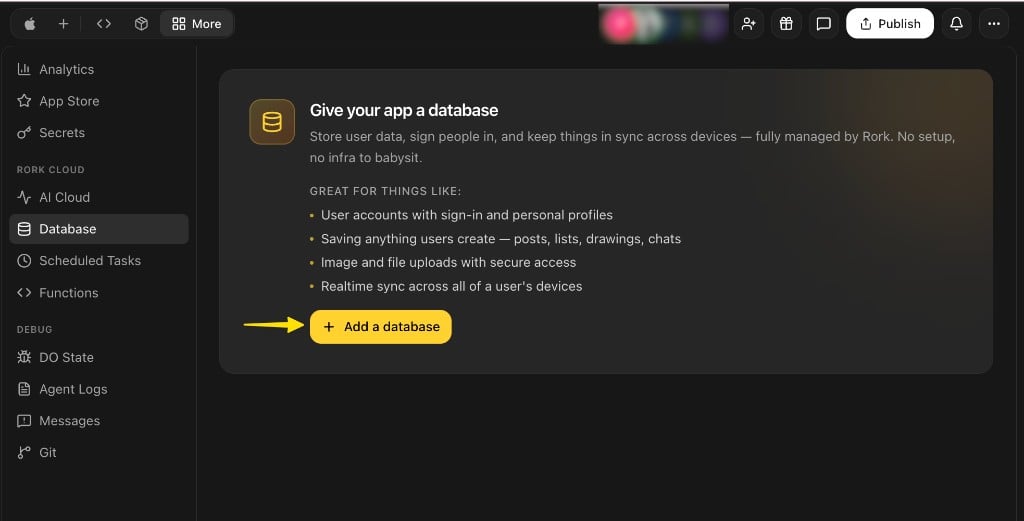Open Secrets in the sidebar

pyautogui.click(x=99, y=133)
